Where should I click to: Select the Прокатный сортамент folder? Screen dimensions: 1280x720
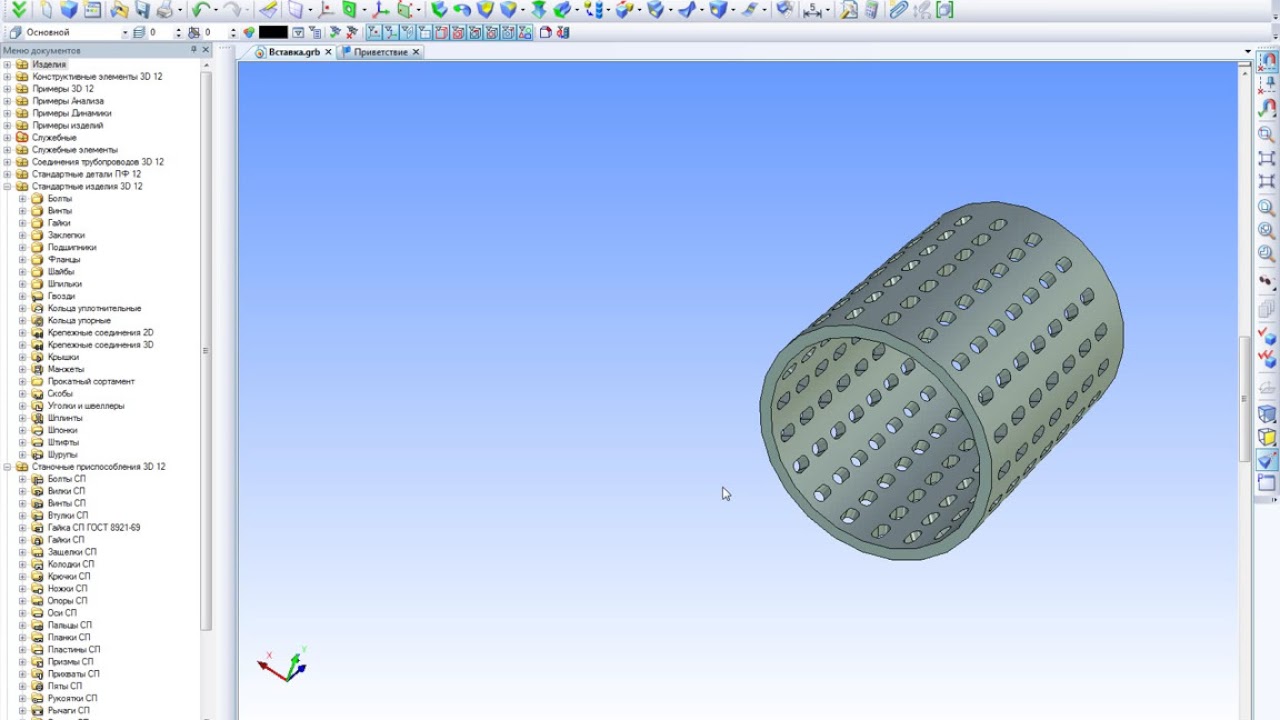coord(91,382)
